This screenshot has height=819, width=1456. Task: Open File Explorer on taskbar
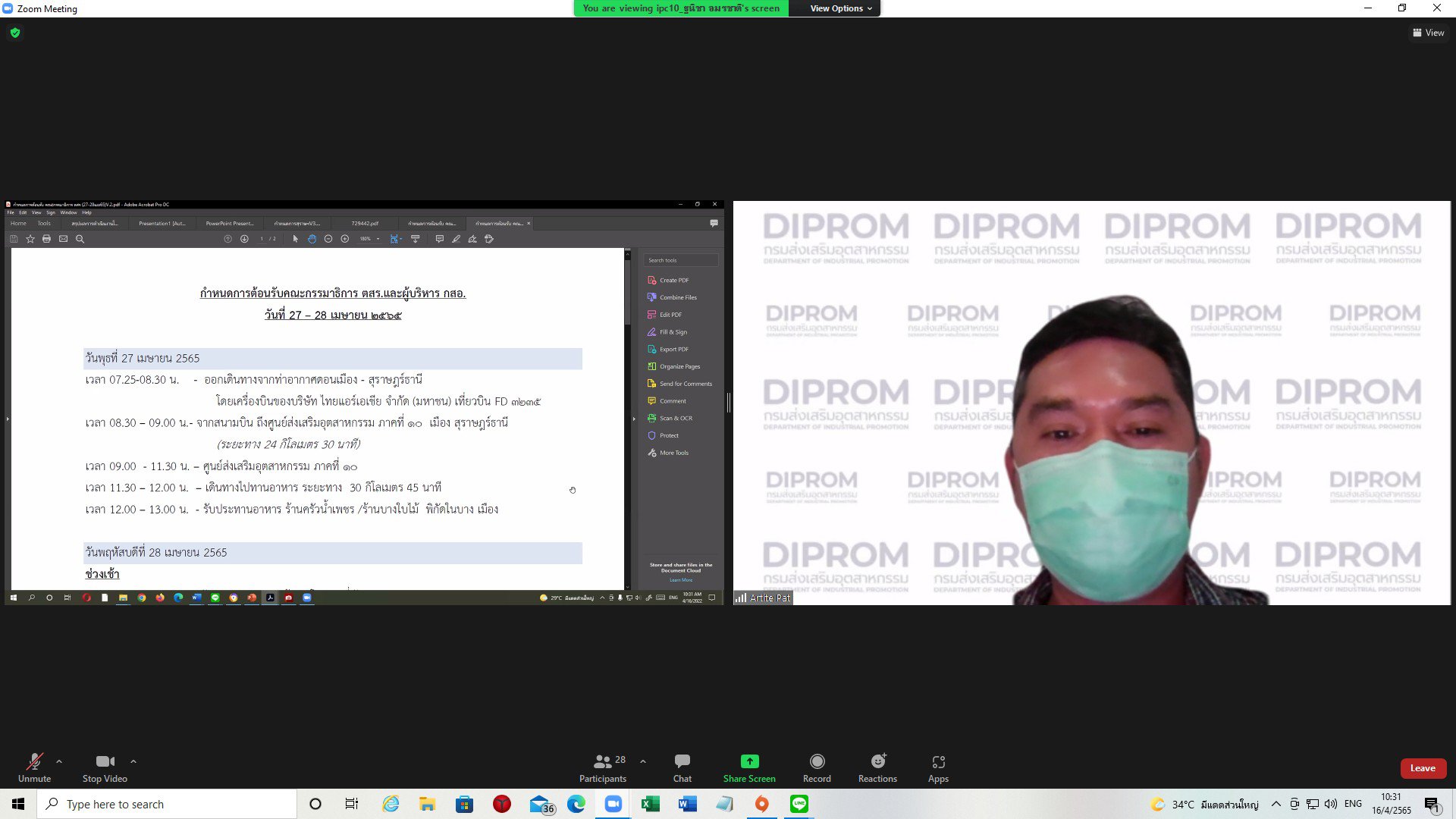tap(427, 804)
